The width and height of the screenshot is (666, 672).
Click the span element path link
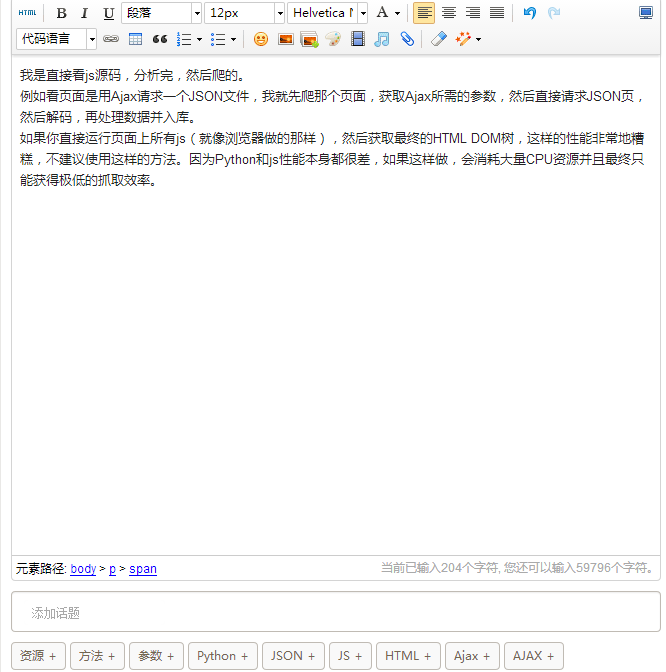pos(143,569)
